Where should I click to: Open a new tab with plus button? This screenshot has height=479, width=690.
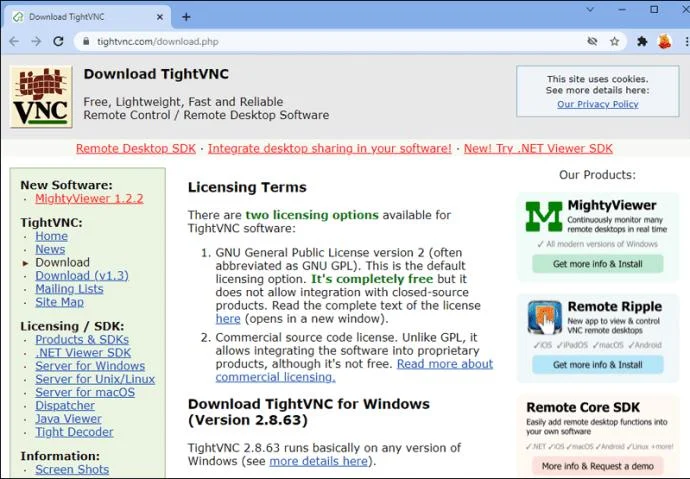click(x=186, y=17)
